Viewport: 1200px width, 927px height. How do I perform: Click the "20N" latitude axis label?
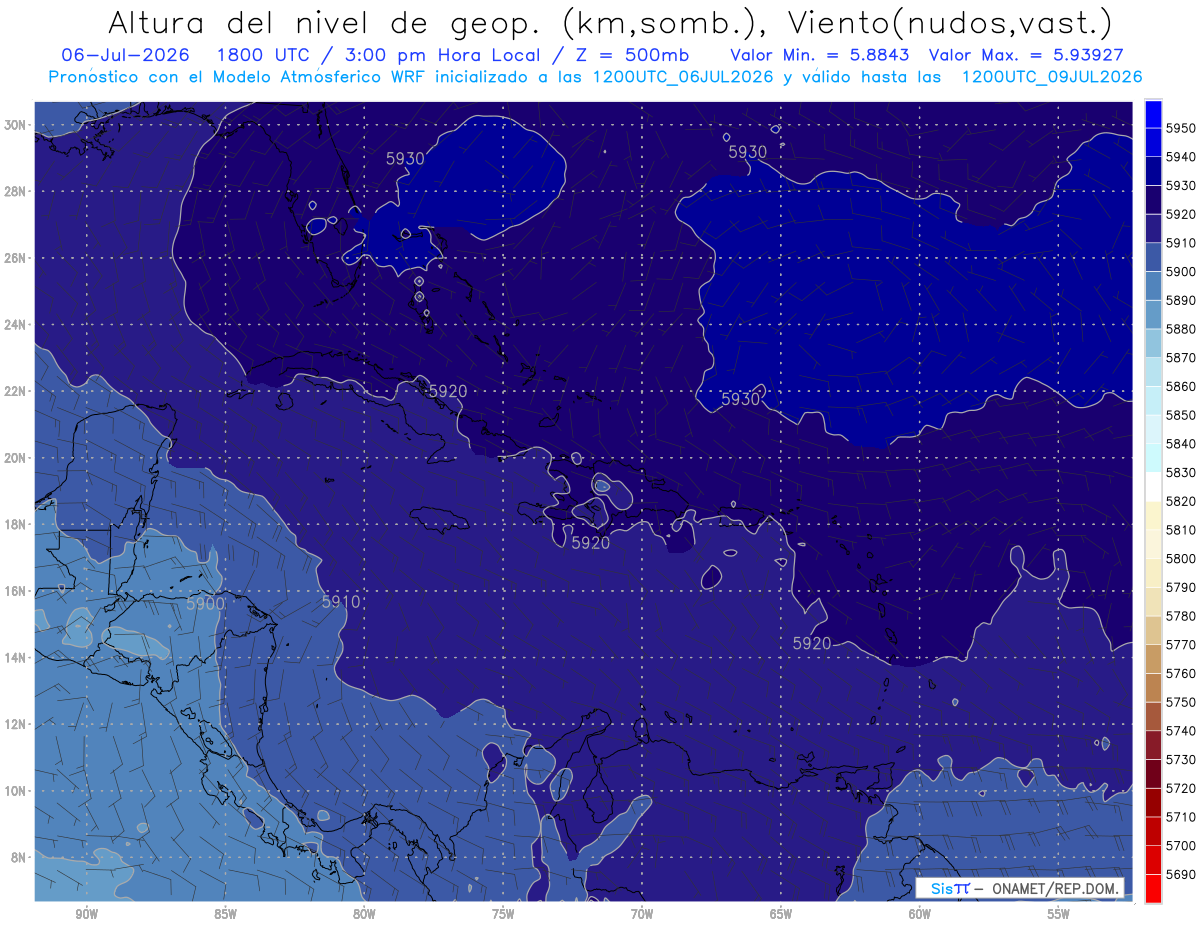15,458
